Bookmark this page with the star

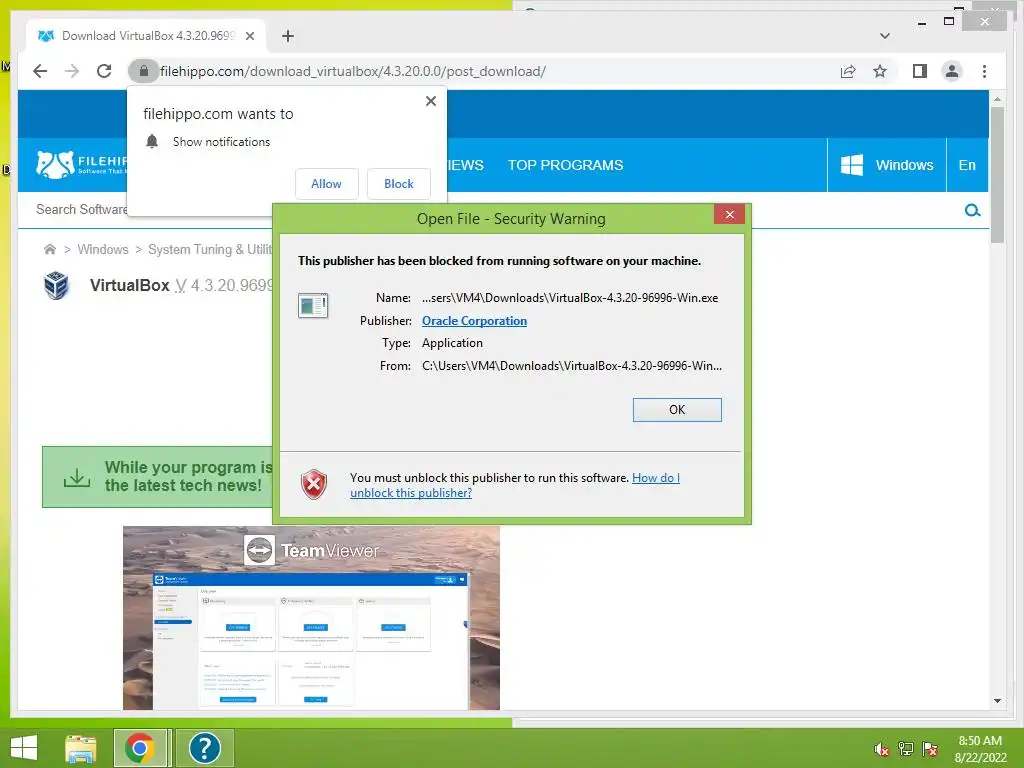coord(880,71)
